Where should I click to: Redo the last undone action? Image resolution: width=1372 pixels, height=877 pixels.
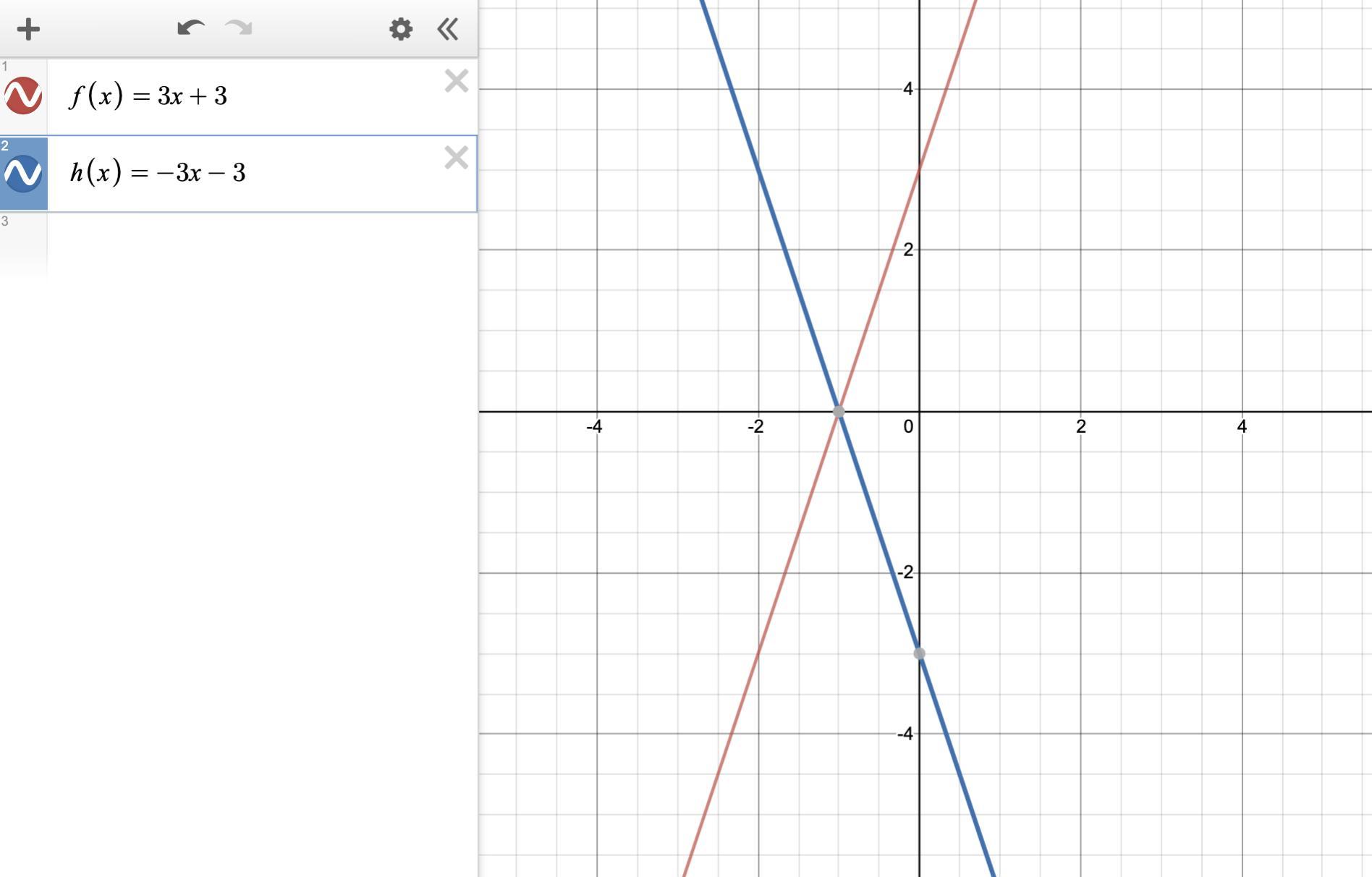[x=239, y=28]
